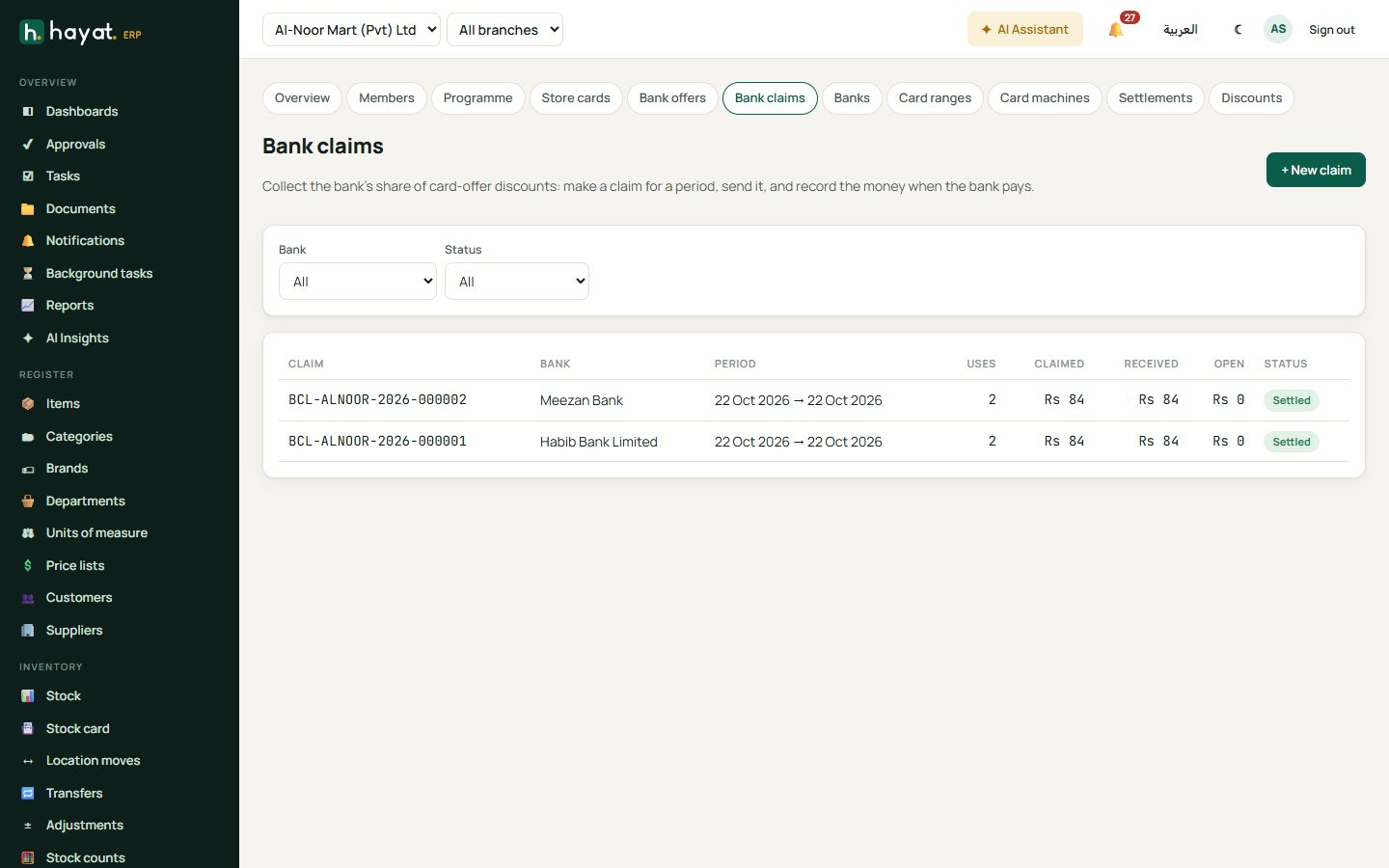1389x868 pixels.
Task: Select the Card ranges tab
Action: [935, 98]
